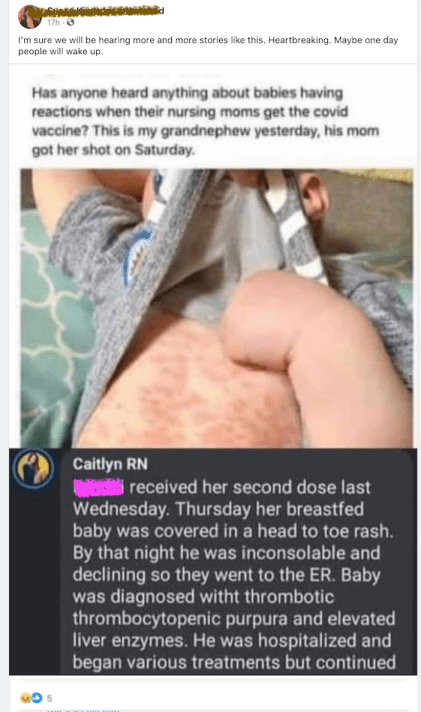This screenshot has width=421, height=712.
Task: Open the post author's profile picture
Action: click(x=30, y=16)
